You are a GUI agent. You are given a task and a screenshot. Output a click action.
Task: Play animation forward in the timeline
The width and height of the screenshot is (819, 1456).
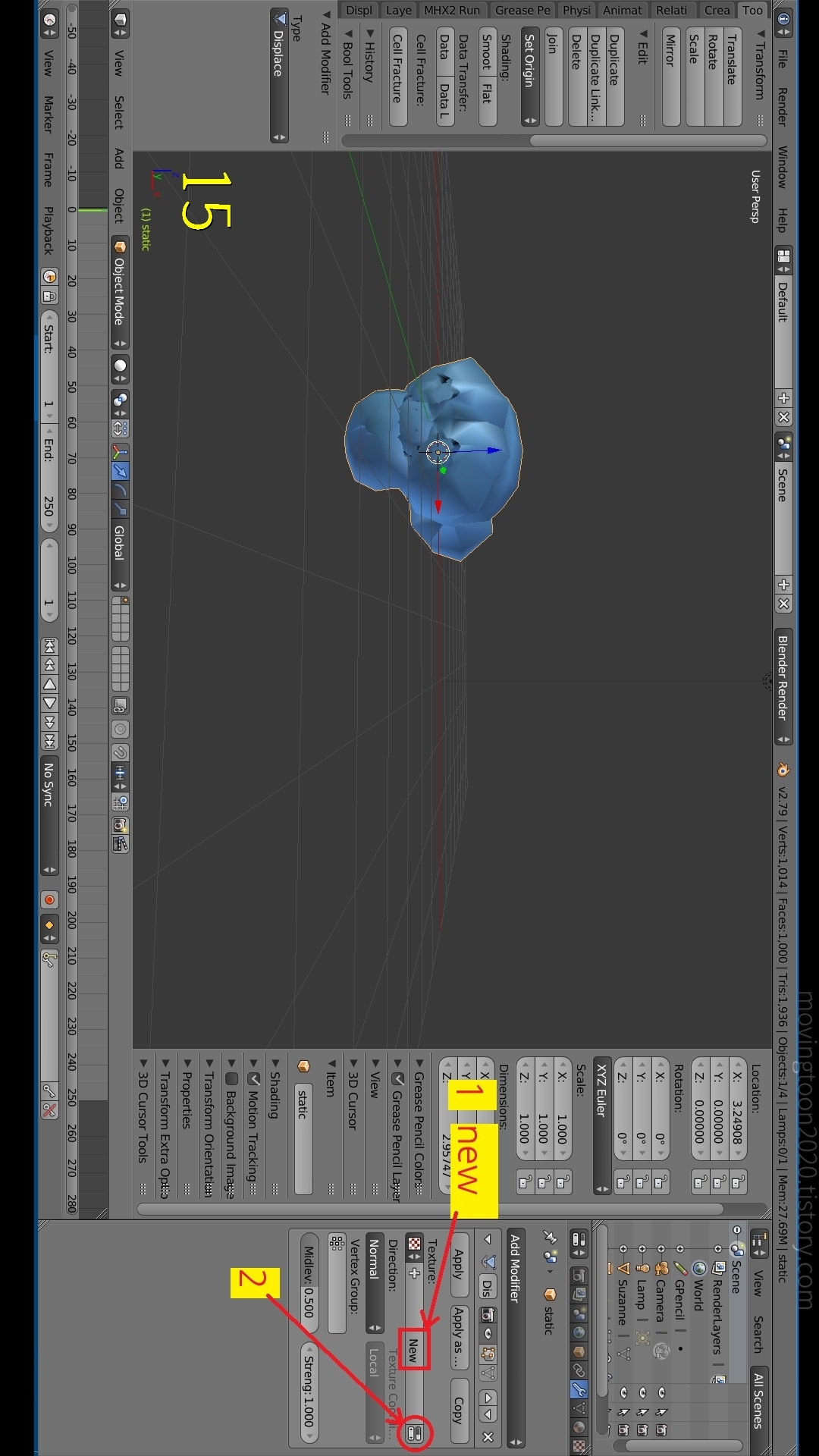tap(49, 703)
